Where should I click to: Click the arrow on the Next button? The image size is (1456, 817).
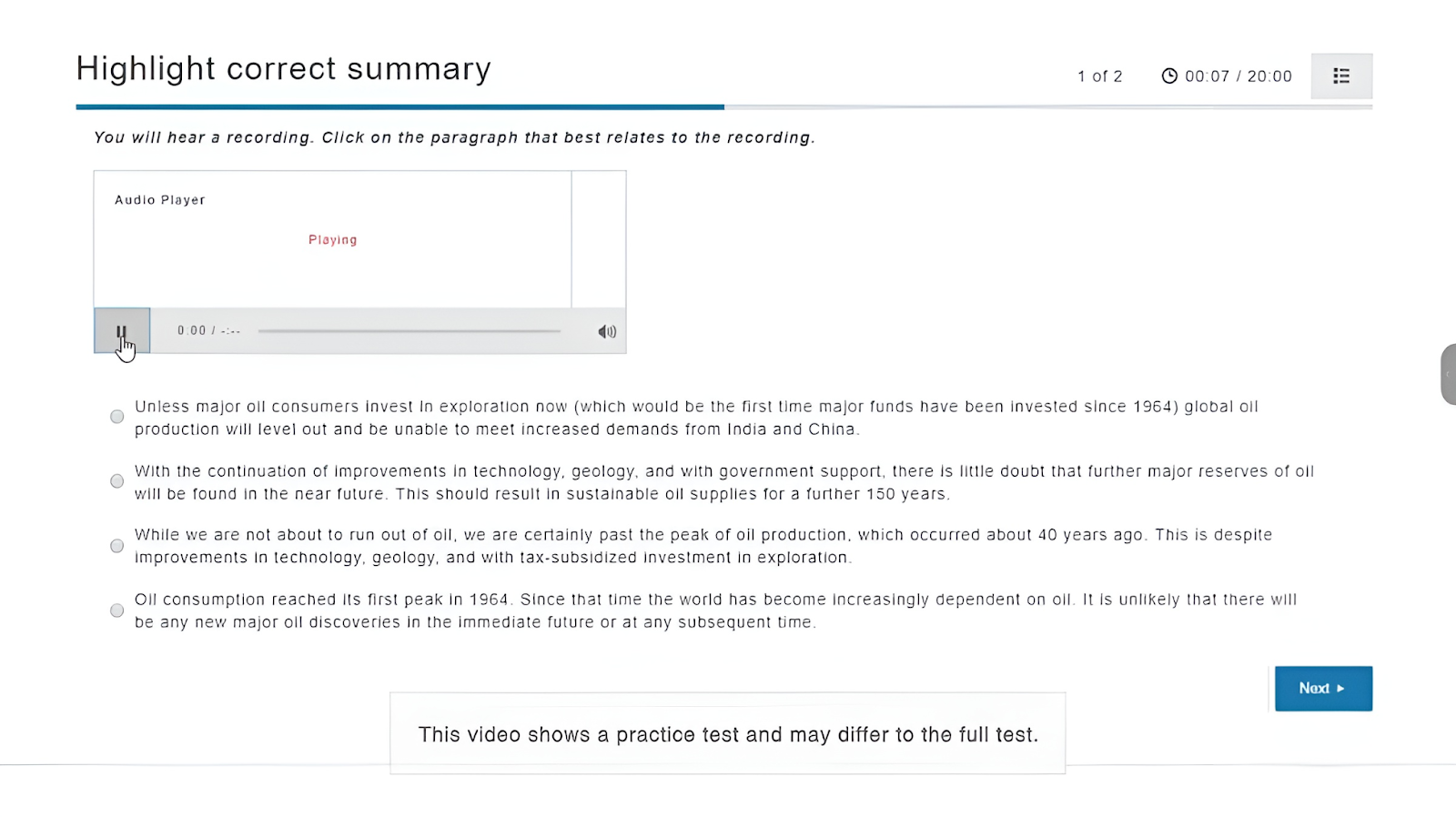point(1340,689)
